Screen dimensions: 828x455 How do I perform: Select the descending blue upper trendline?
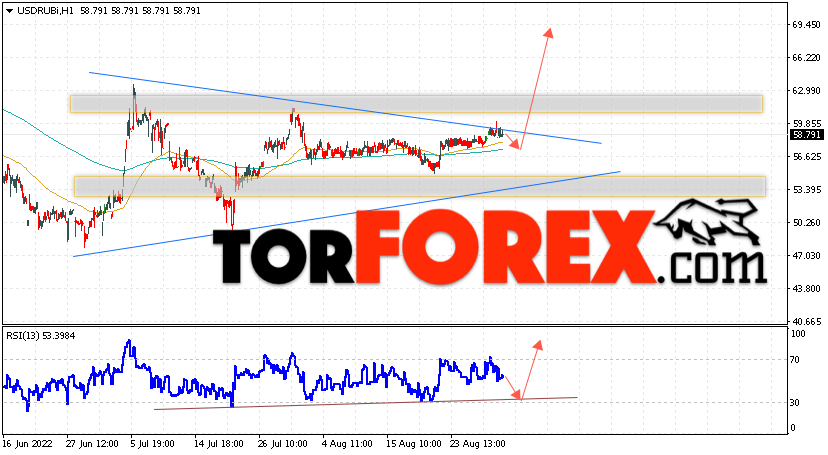click(x=343, y=107)
